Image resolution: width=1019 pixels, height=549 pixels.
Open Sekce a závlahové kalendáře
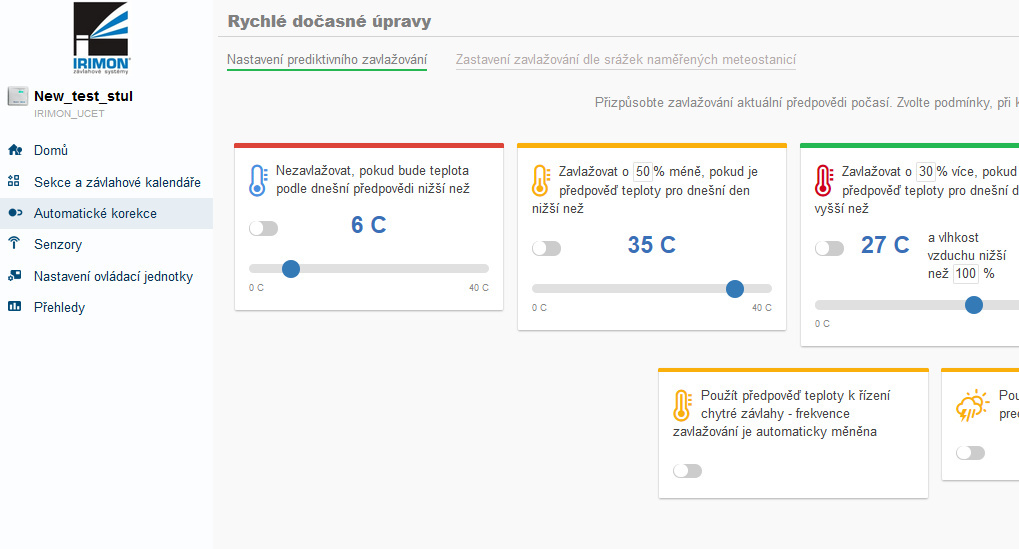(117, 182)
